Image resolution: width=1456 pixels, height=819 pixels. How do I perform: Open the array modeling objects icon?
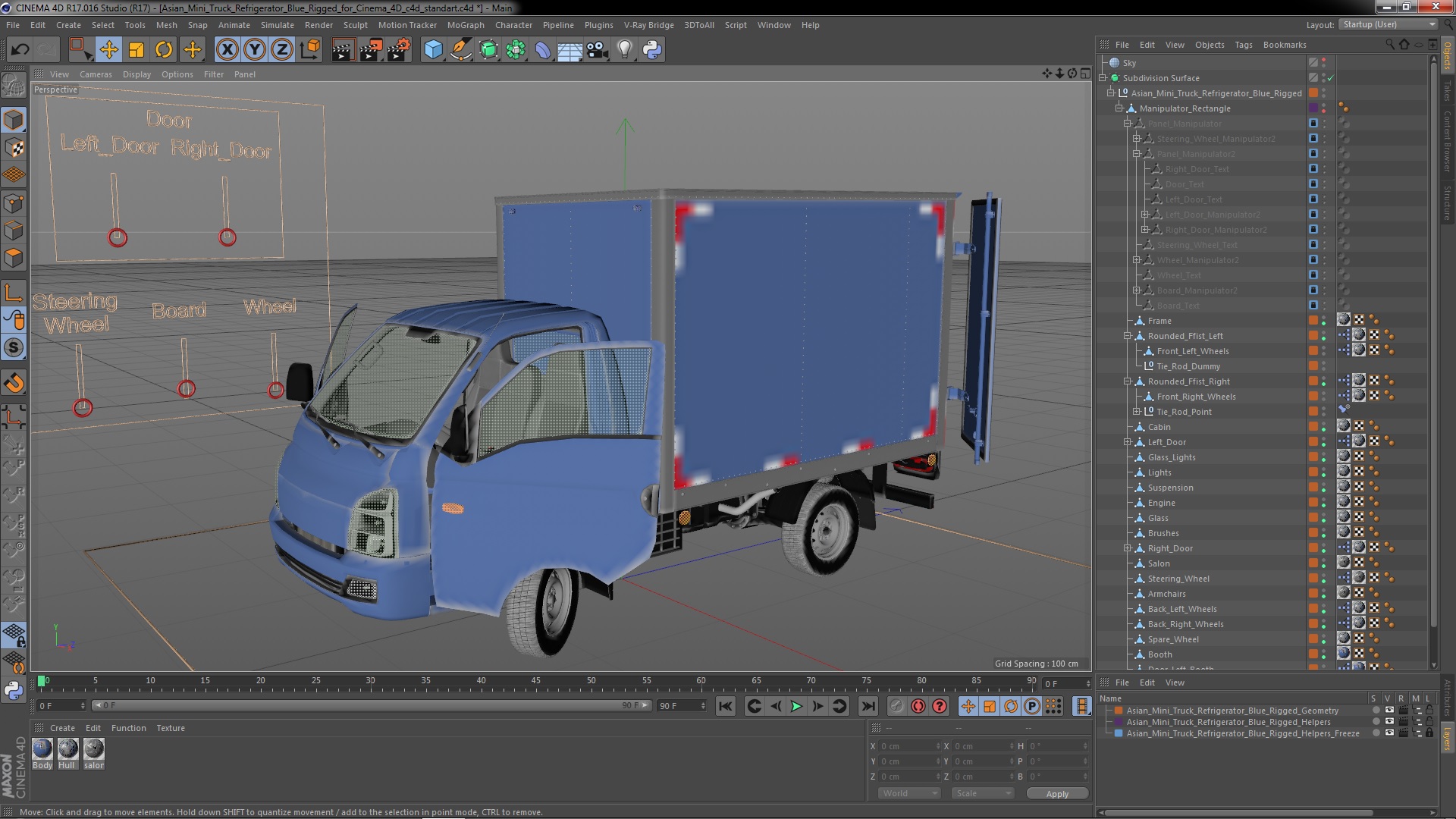[516, 50]
